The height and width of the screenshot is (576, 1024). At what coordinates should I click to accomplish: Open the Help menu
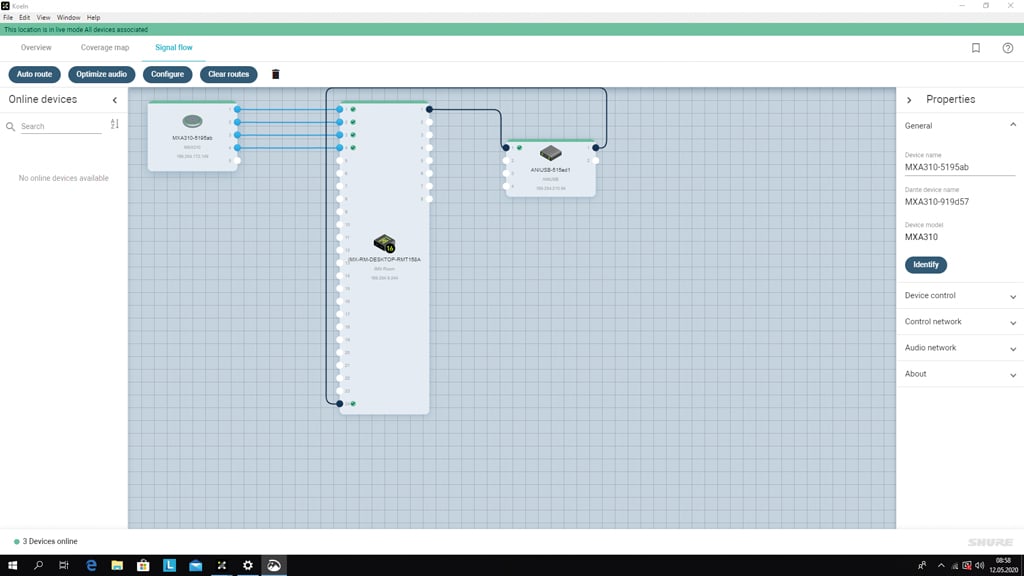coord(93,18)
